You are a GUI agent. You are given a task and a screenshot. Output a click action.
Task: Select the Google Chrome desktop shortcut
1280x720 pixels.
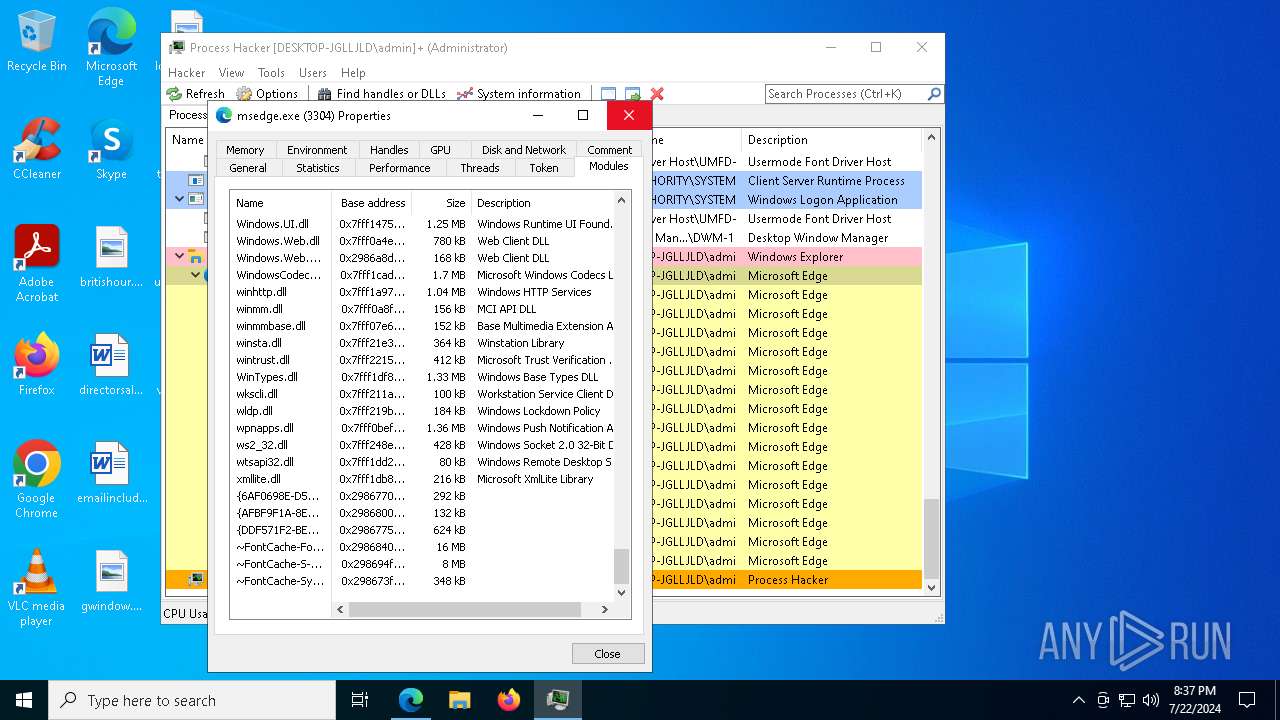coord(37,480)
